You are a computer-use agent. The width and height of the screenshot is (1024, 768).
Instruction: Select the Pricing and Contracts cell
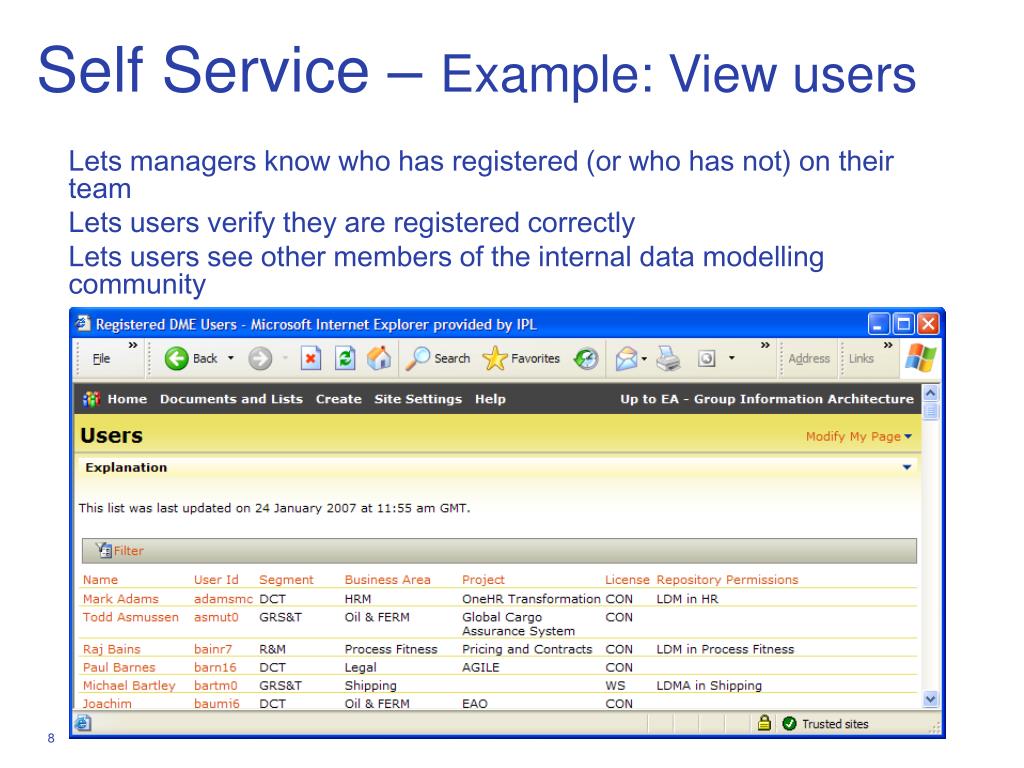pyautogui.click(x=527, y=649)
